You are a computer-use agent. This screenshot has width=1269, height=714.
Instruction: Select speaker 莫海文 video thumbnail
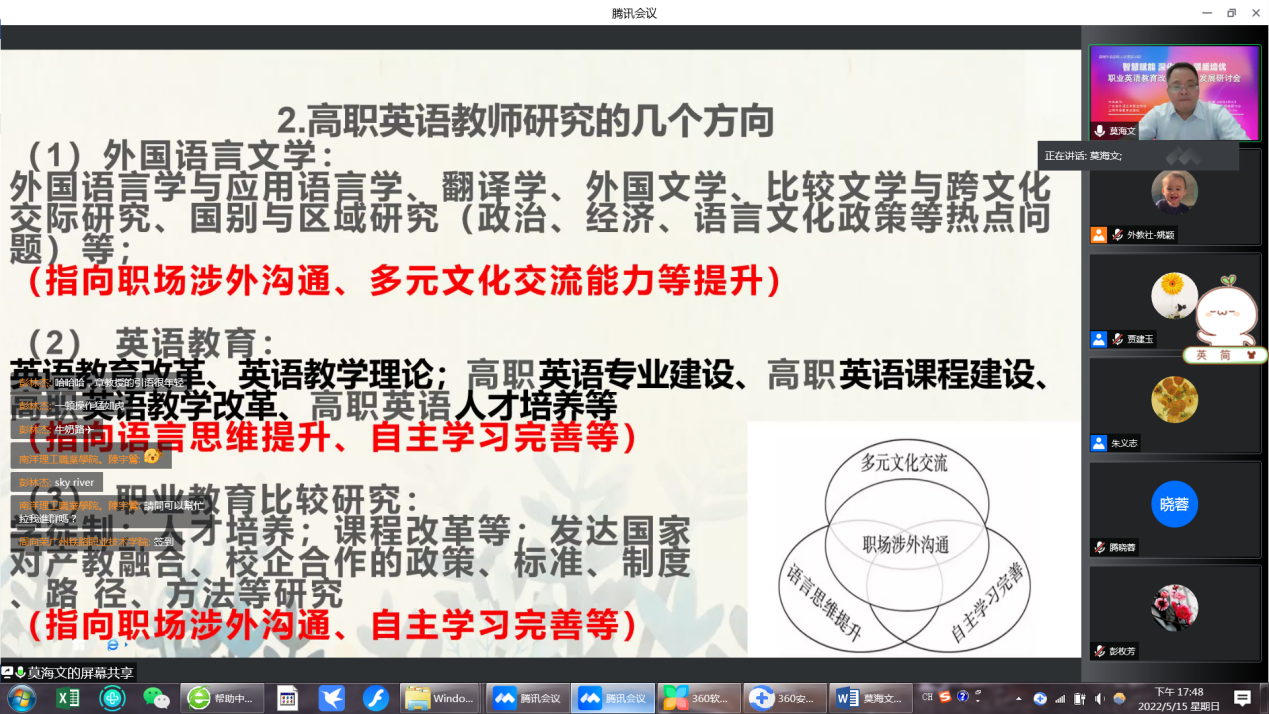click(x=1175, y=92)
